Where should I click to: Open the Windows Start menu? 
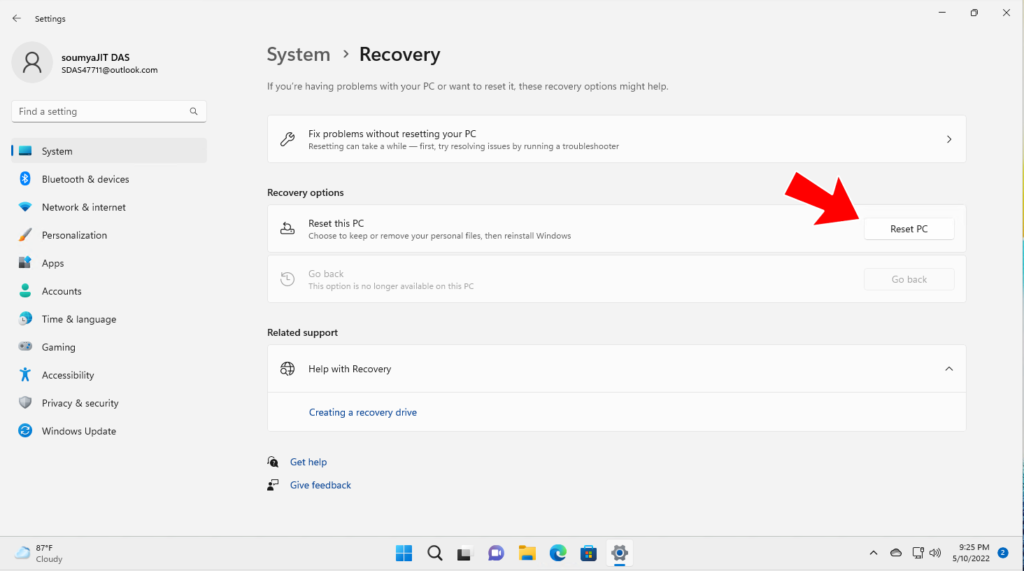404,553
